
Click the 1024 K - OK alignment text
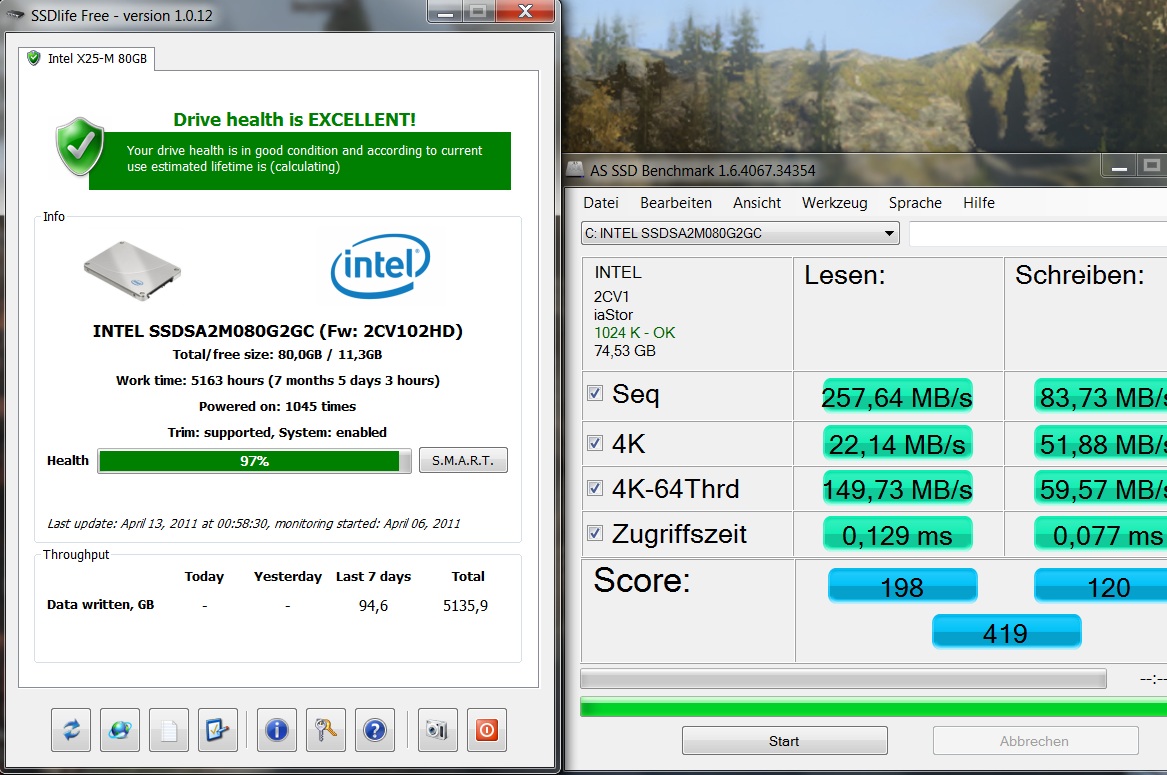(635, 333)
